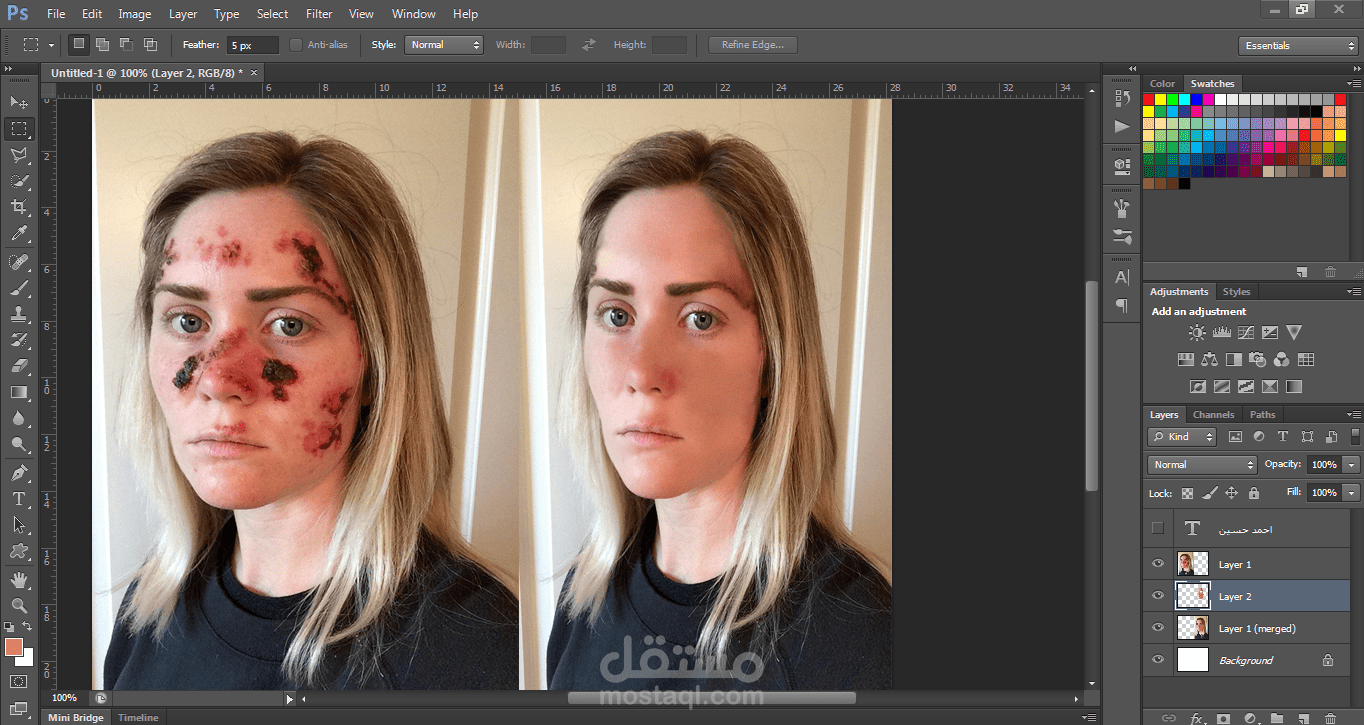The height and width of the screenshot is (725, 1364).
Task: Hide Layer 1 (merged) visibility eye
Action: tap(1158, 628)
